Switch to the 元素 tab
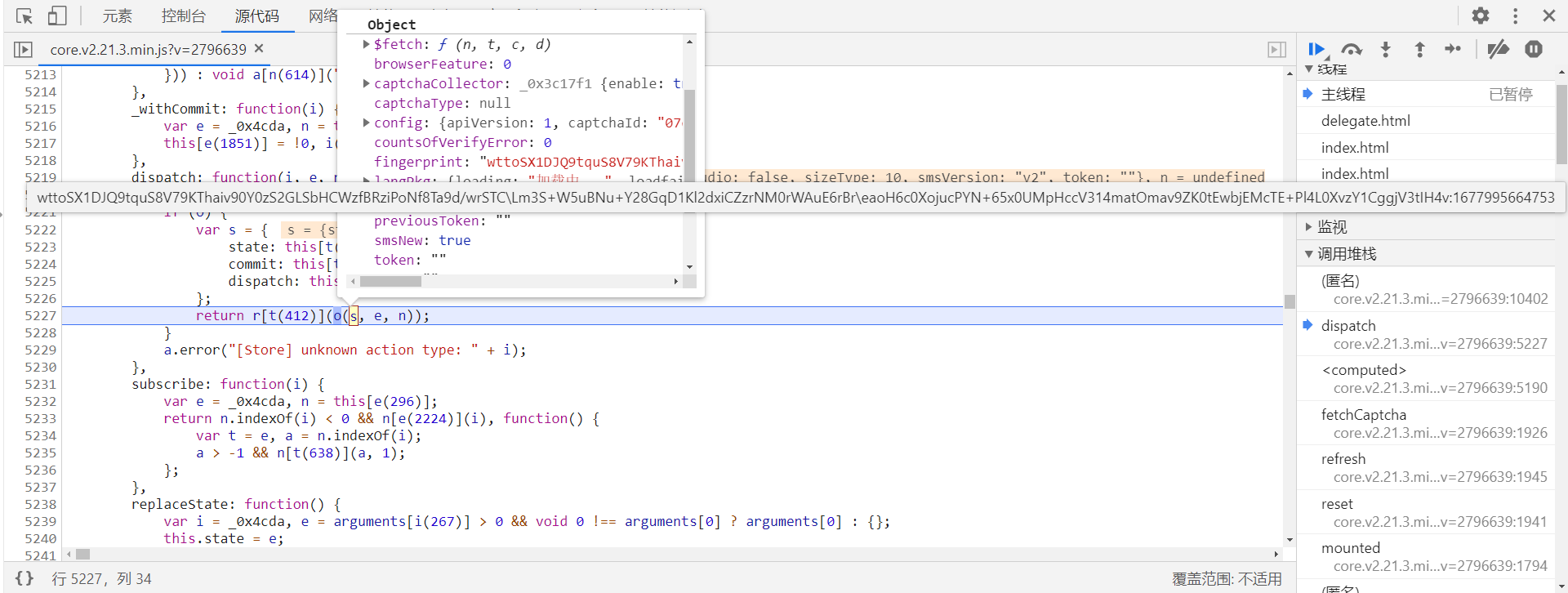Viewport: 1568px width, 593px height. 117,16
